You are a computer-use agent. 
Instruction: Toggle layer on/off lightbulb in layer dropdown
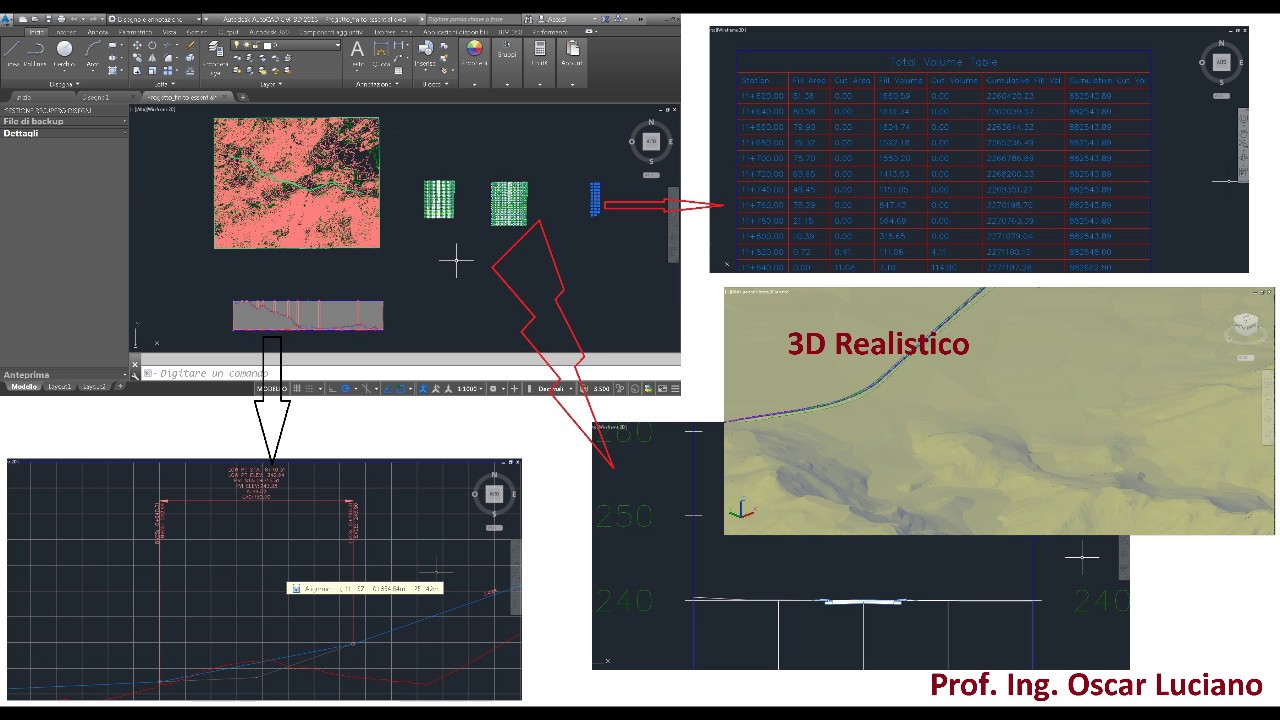[x=236, y=45]
